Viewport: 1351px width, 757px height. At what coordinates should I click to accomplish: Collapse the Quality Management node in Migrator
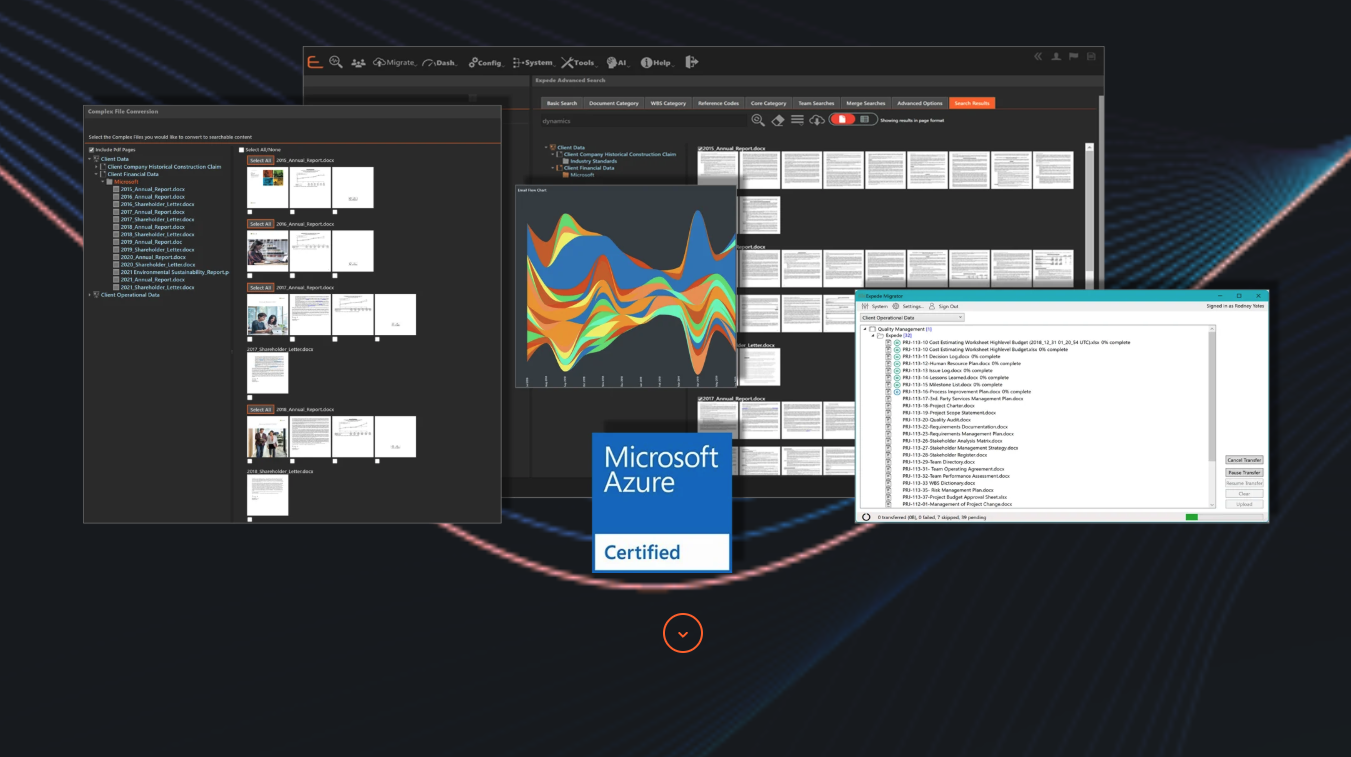coord(865,329)
